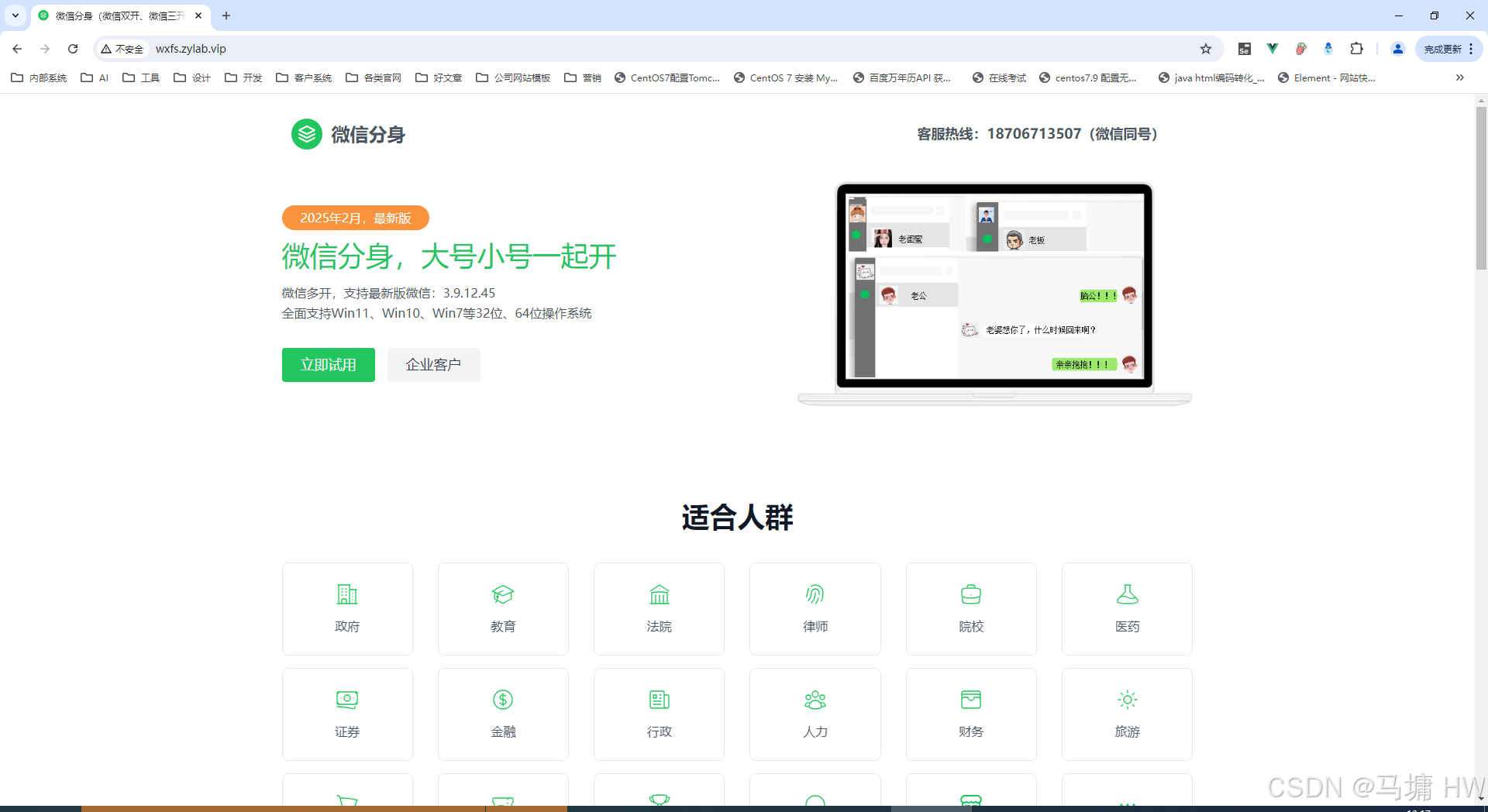1488x812 pixels.
Task: Open the tab search dropdown arrow
Action: tap(15, 15)
